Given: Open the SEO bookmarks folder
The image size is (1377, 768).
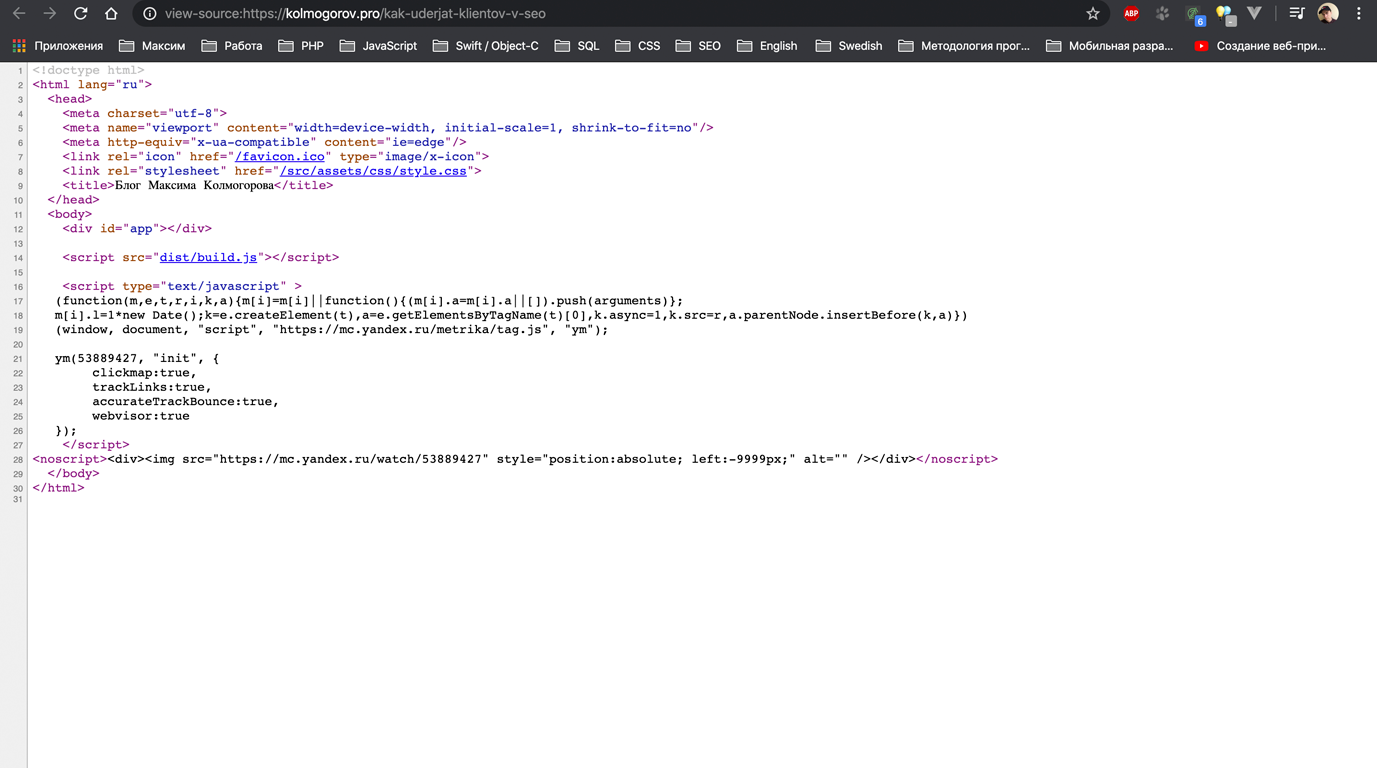Looking at the screenshot, I should pyautogui.click(x=698, y=46).
